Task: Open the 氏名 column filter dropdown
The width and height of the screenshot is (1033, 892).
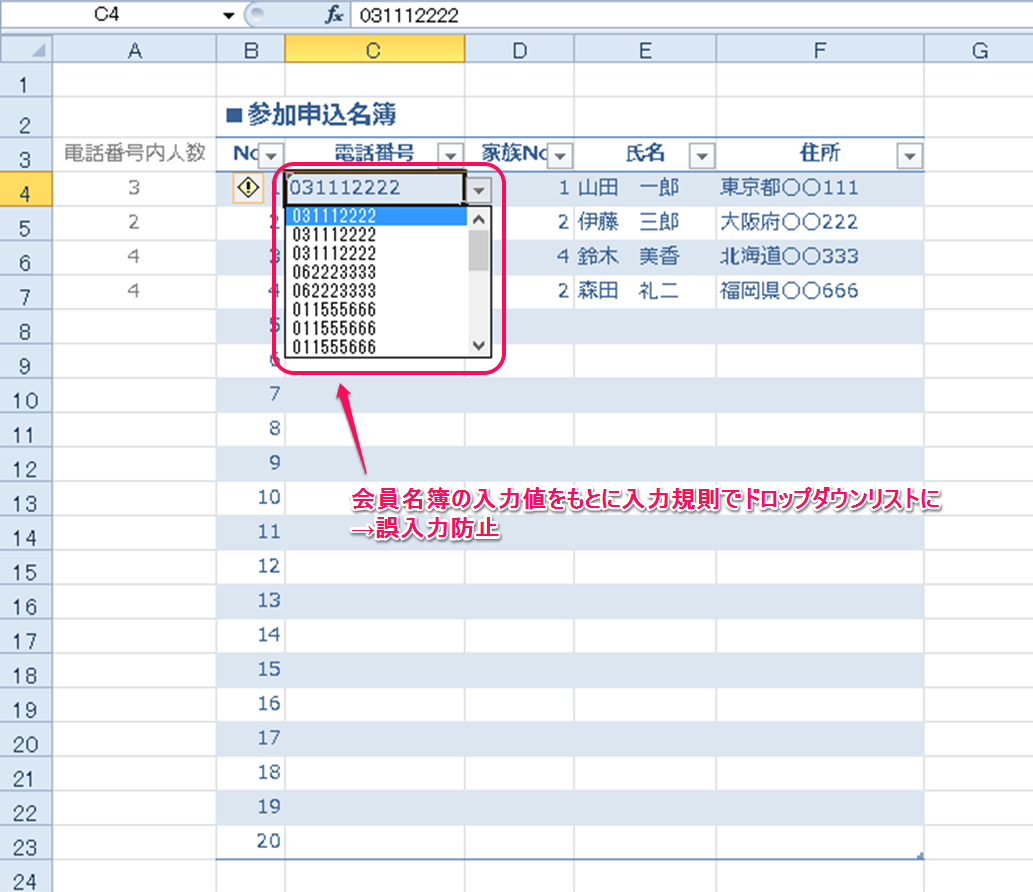Action: coord(703,155)
